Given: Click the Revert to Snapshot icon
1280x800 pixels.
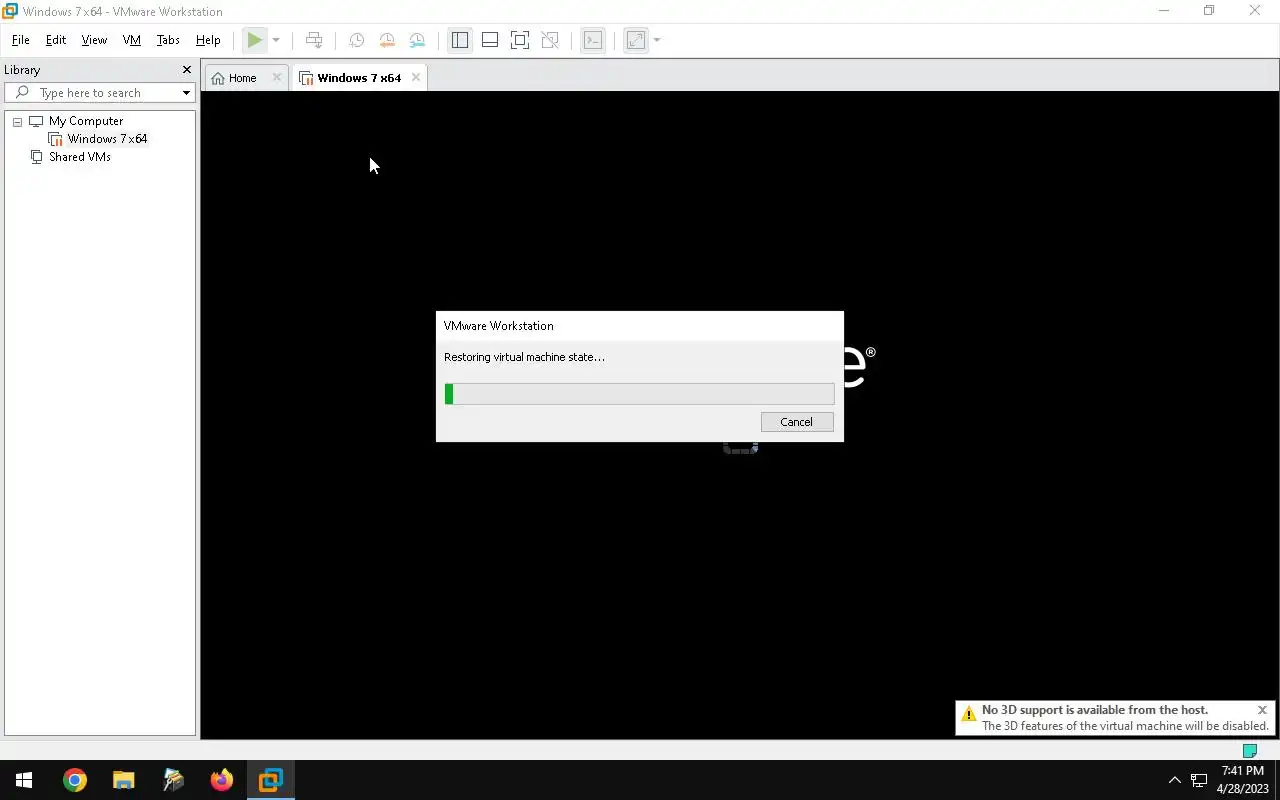Looking at the screenshot, I should coord(387,40).
